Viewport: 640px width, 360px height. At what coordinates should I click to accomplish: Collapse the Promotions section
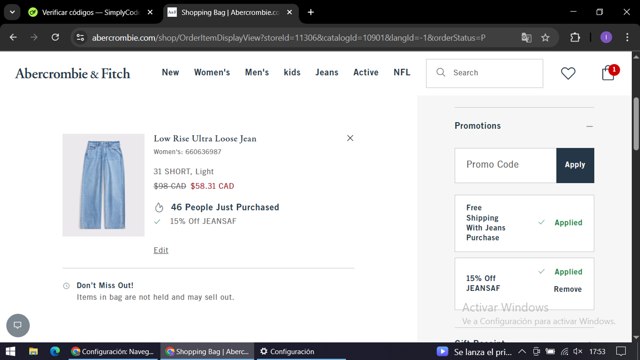coord(589,126)
